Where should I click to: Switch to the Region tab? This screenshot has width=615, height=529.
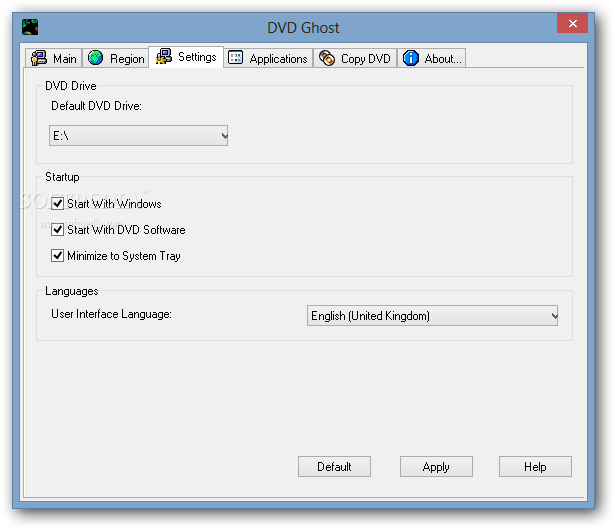coord(116,58)
